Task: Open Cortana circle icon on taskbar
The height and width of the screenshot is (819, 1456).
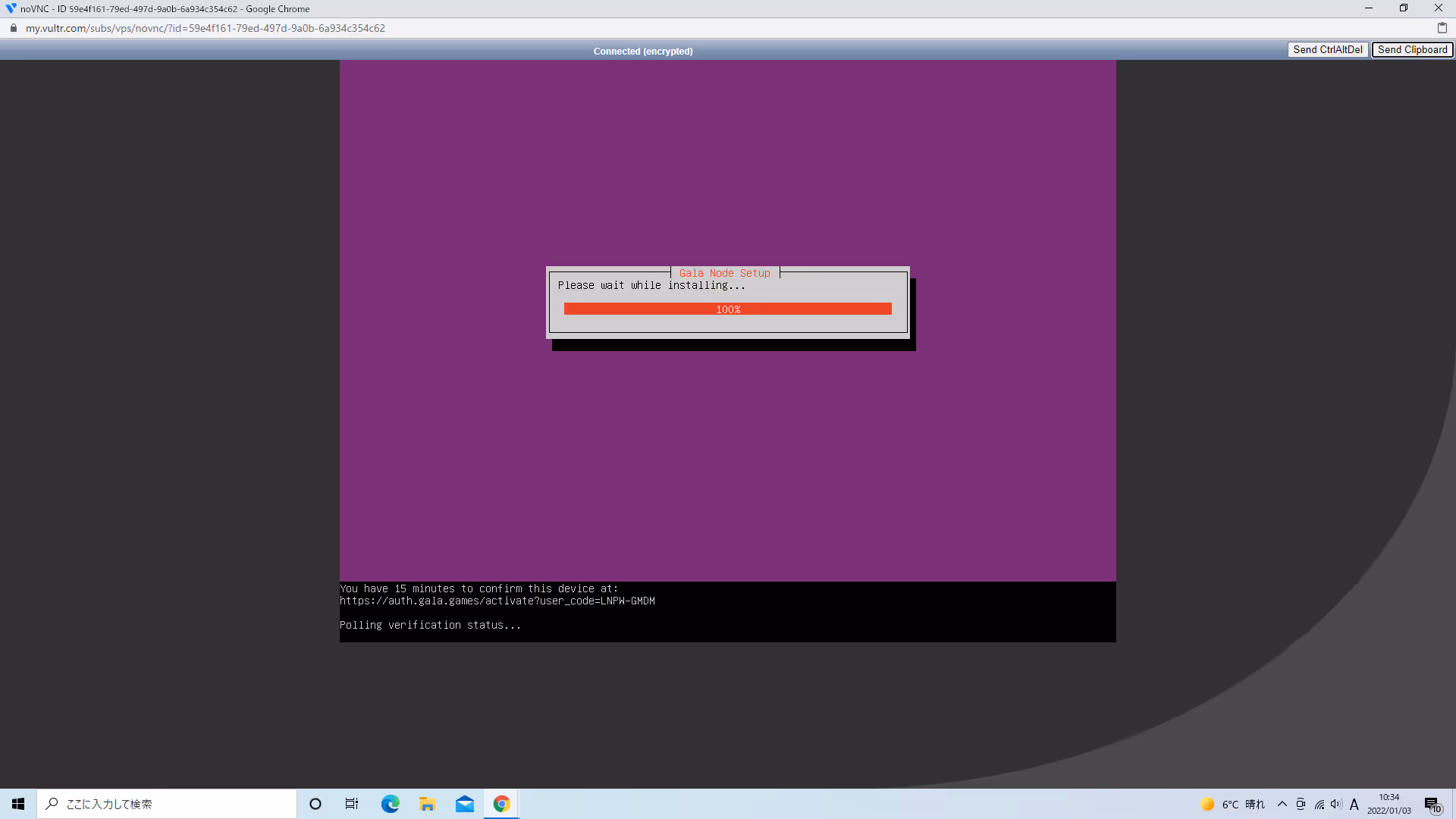Action: point(315,804)
